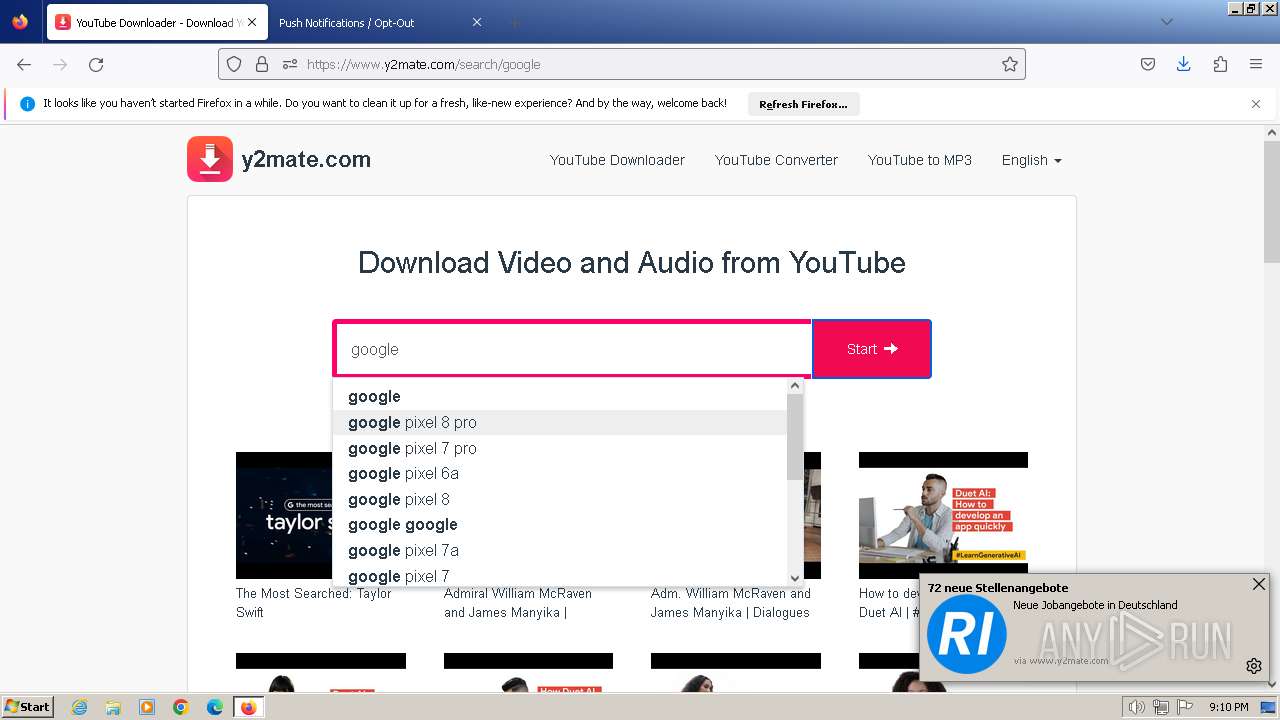This screenshot has width=1280, height=720.
Task: List all tabs with the chevron
Action: click(1166, 22)
